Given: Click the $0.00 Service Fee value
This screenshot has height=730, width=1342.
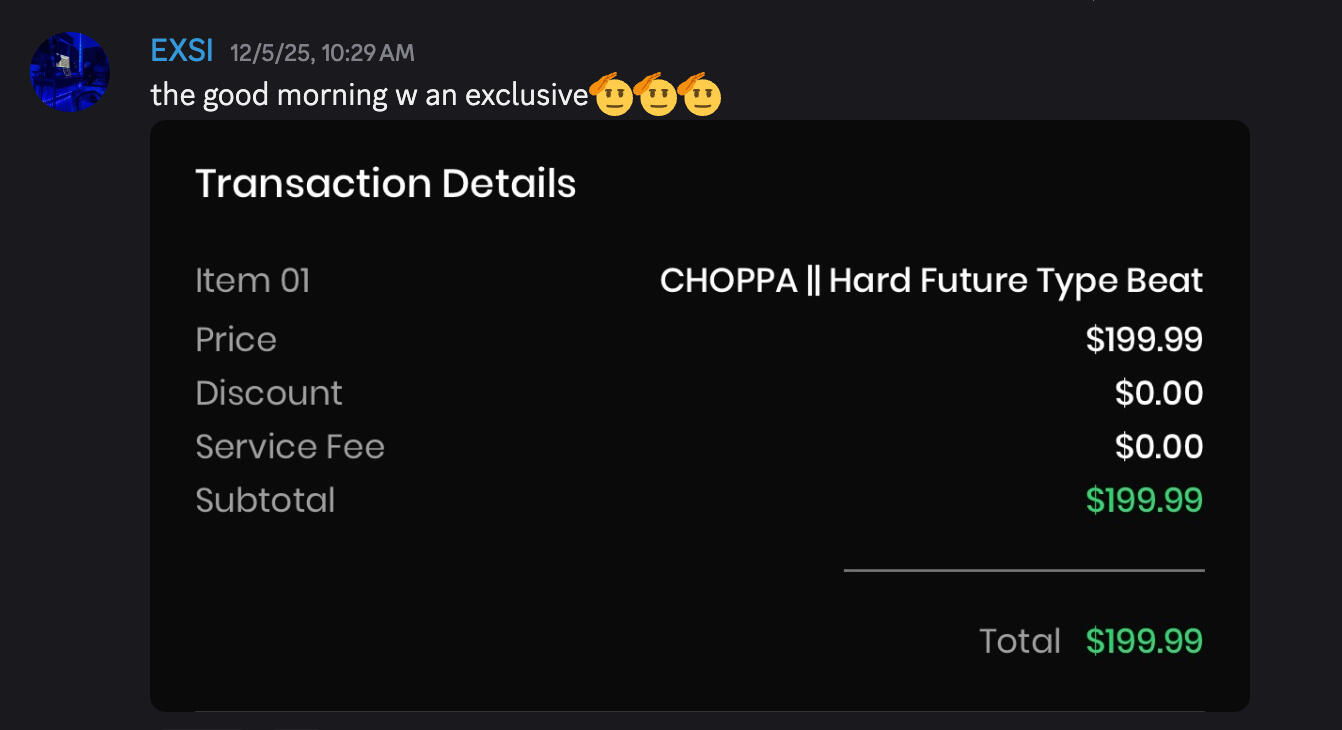Looking at the screenshot, I should 1159,446.
